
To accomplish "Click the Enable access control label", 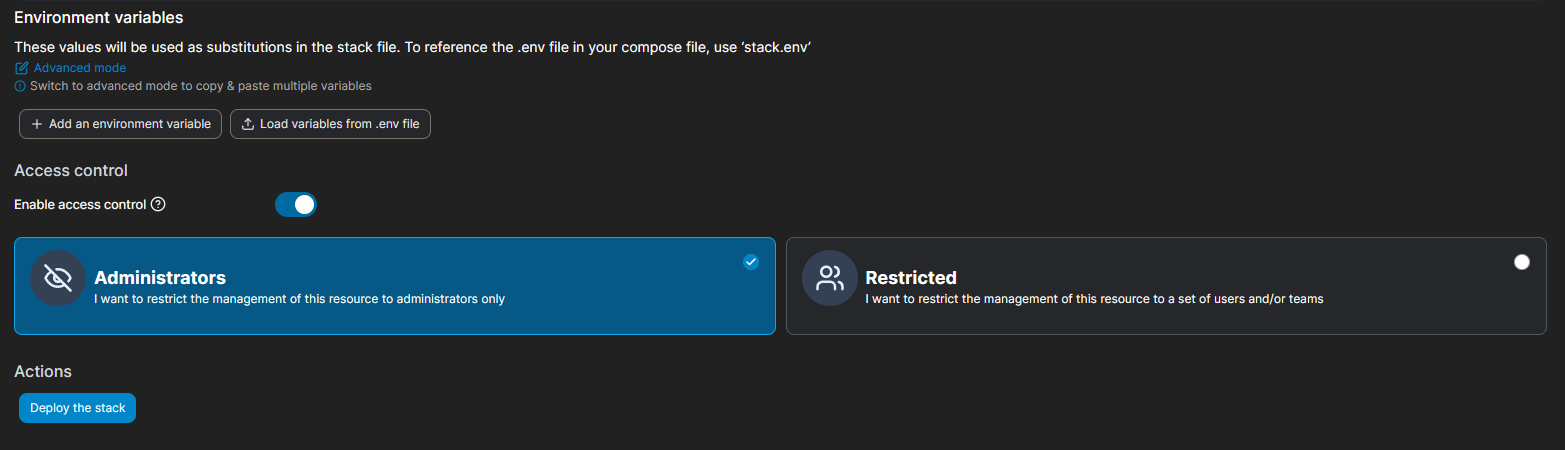I will tap(80, 204).
